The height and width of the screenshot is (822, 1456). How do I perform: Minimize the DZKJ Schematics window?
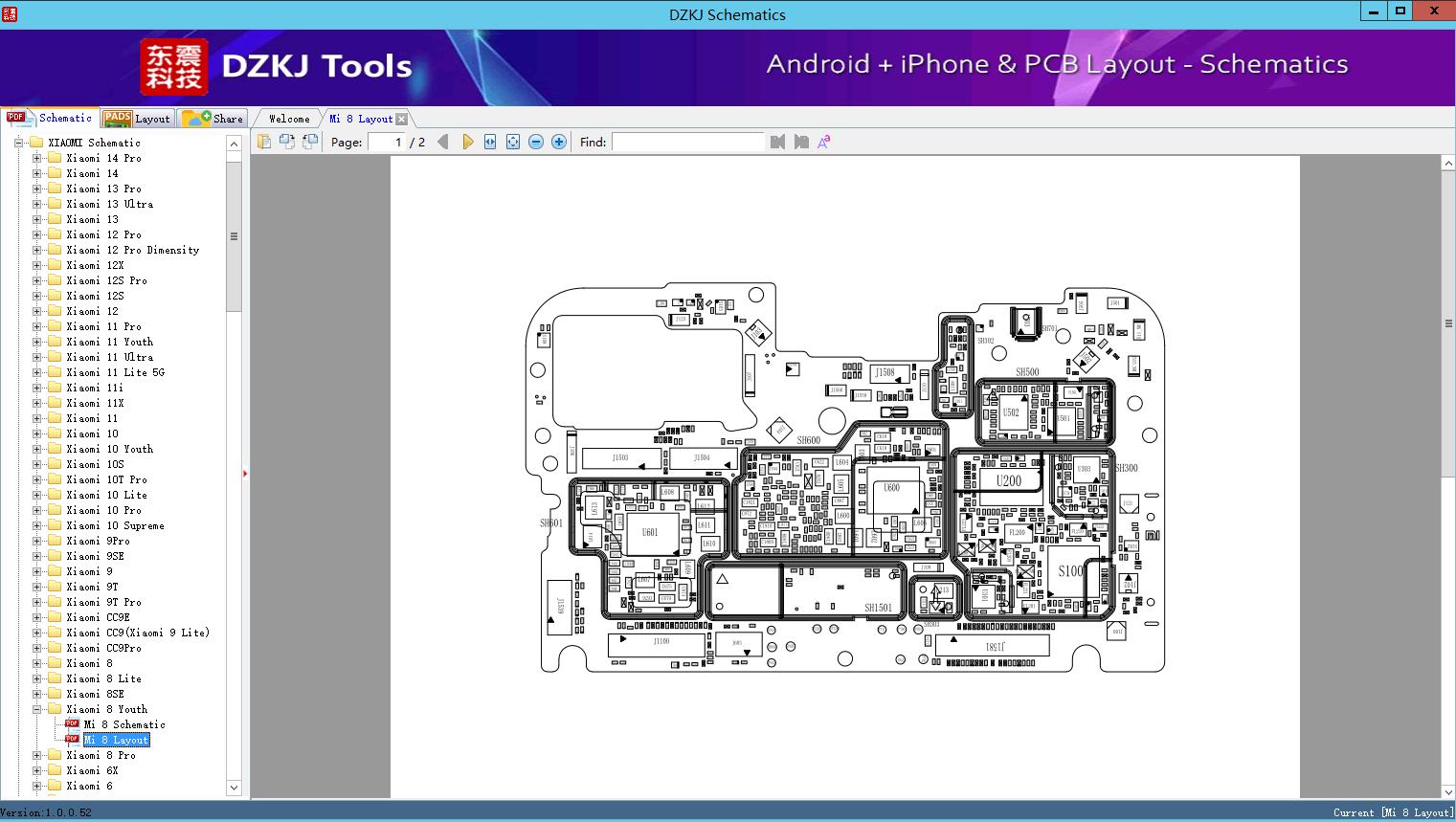[1374, 11]
